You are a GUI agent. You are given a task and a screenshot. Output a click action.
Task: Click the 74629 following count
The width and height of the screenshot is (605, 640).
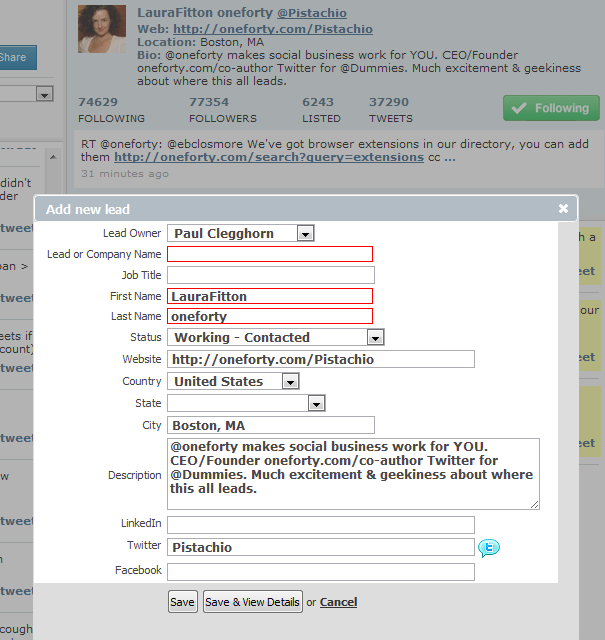[98, 102]
